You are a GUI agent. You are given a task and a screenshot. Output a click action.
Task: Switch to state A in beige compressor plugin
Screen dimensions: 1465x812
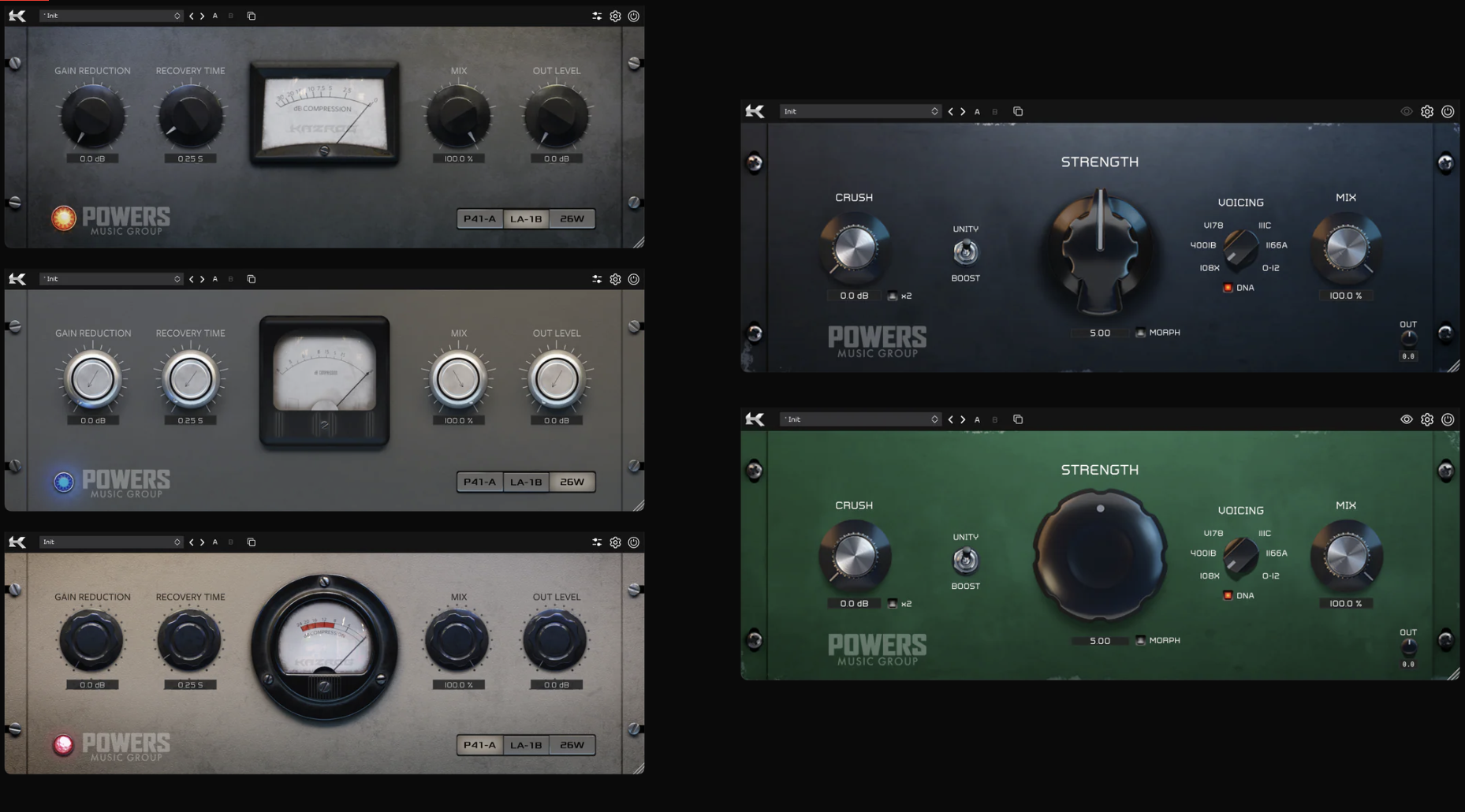215,542
